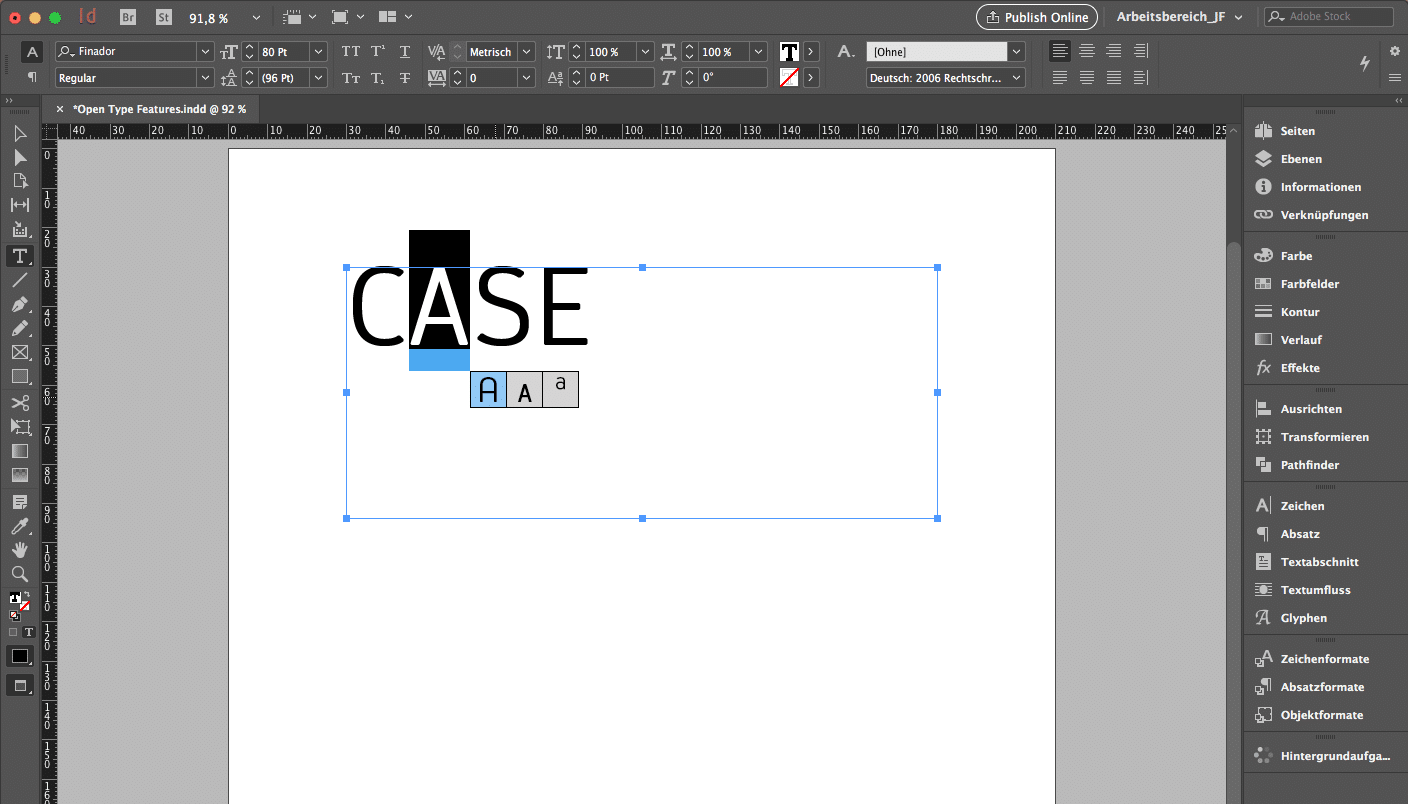Image resolution: width=1408 pixels, height=804 pixels.
Task: Toggle underline text formatting
Action: pos(405,52)
